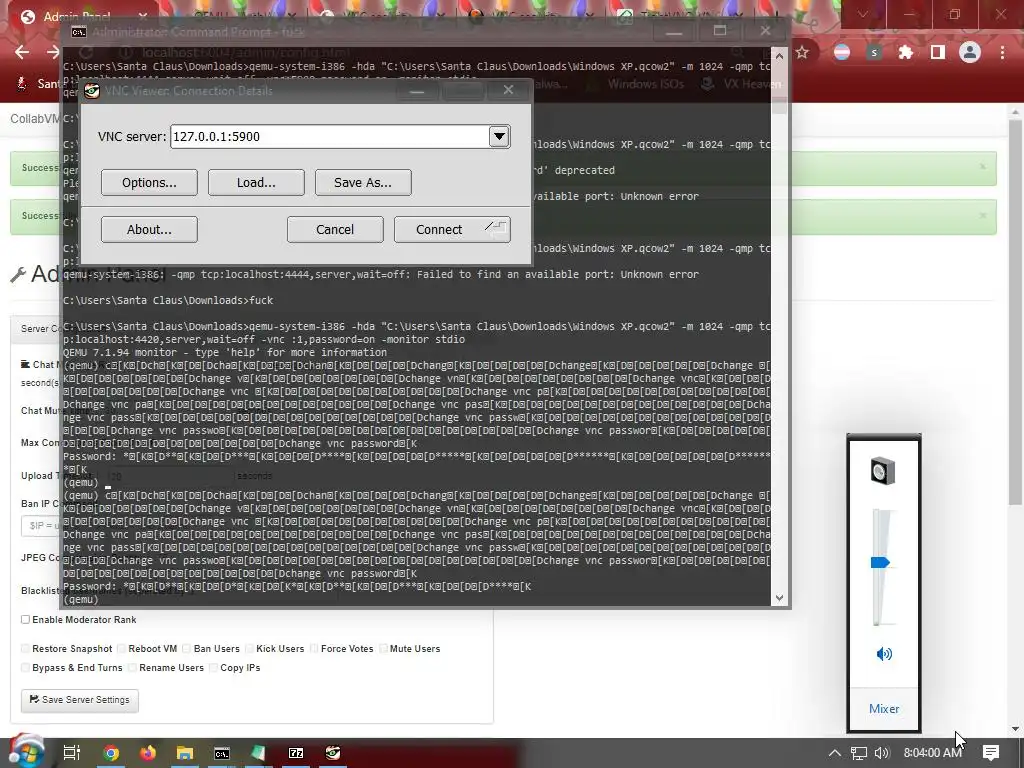Open Firefox from the taskbar

(148, 753)
